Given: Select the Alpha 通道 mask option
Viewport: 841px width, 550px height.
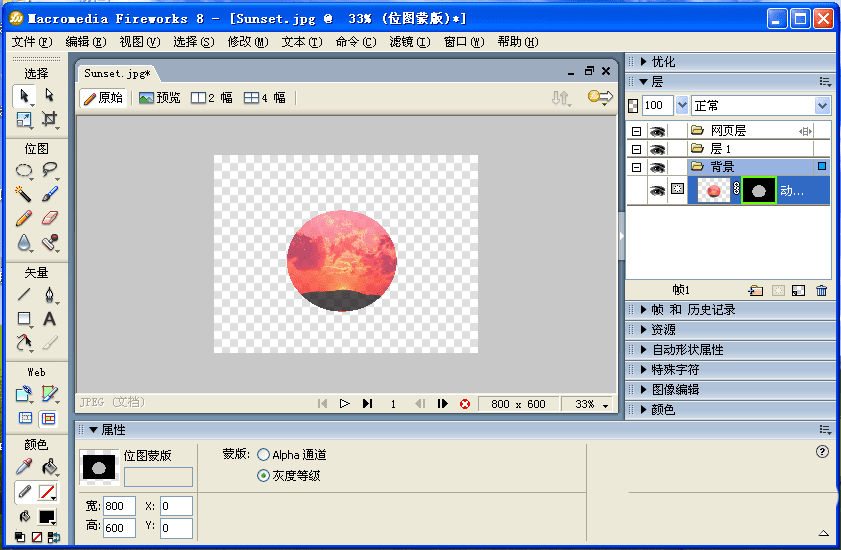Looking at the screenshot, I should tap(264, 455).
